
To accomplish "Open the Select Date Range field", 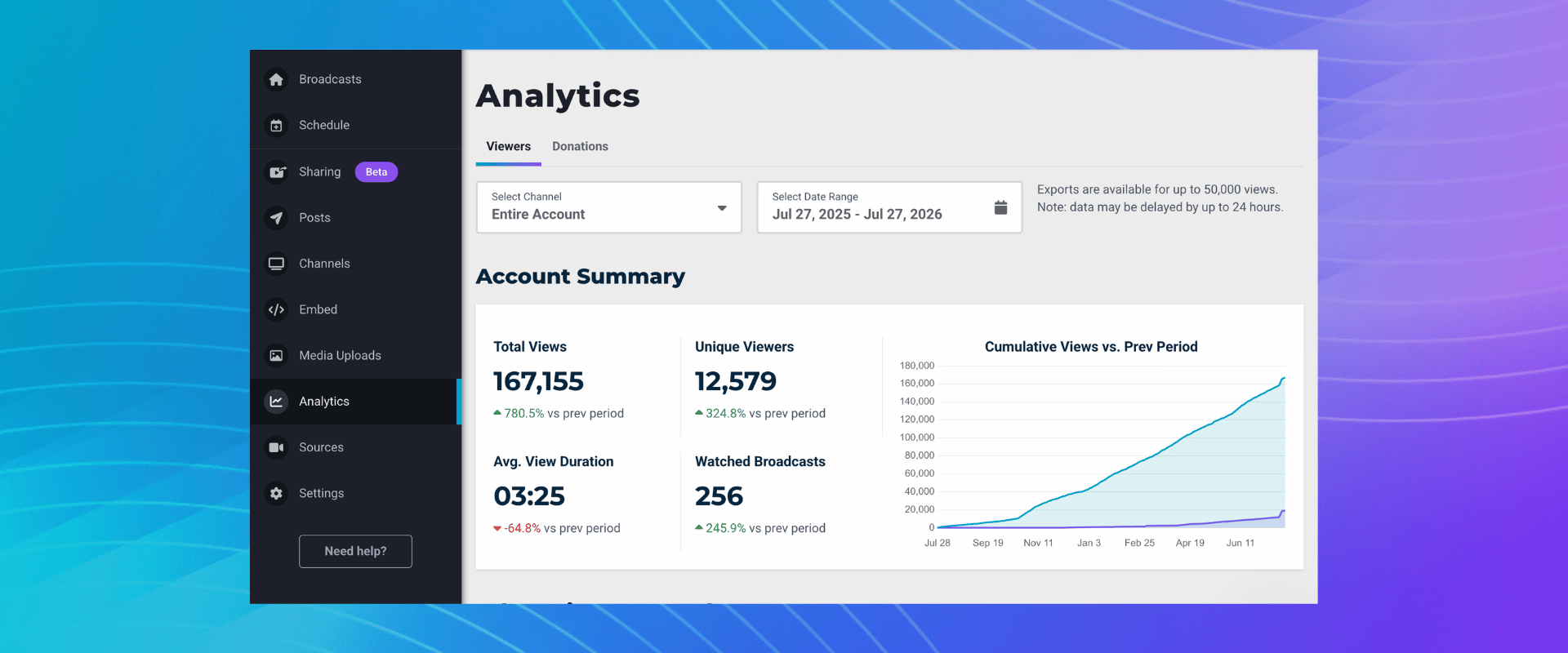I will pos(889,207).
